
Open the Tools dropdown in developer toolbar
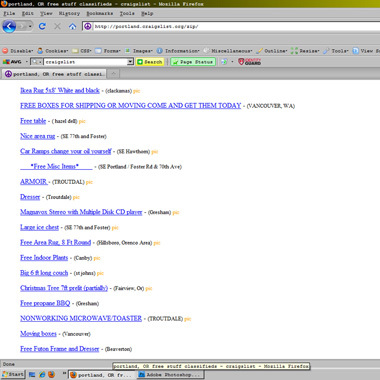point(336,51)
